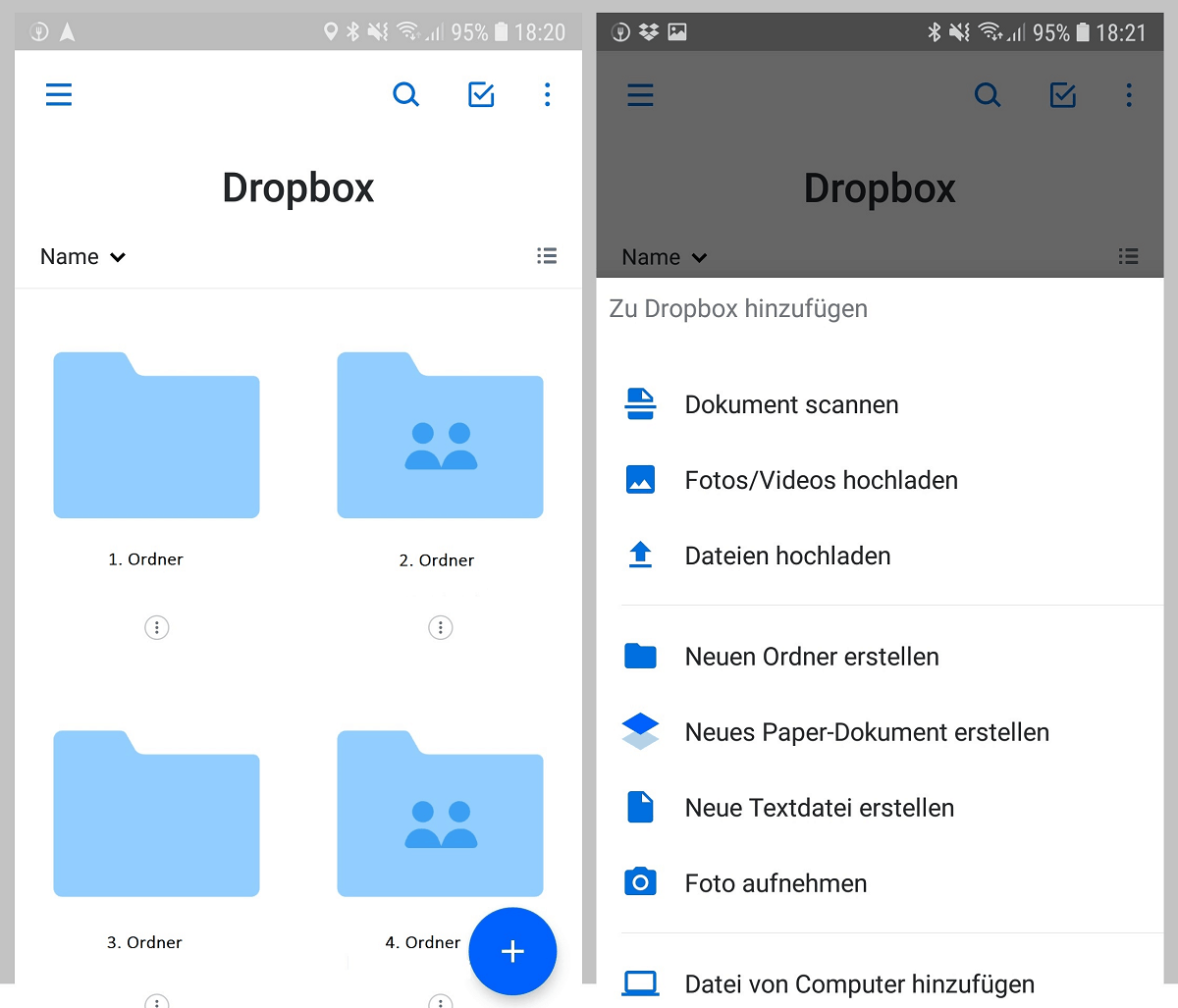
Task: Switch files to list view
Action: [x=547, y=255]
